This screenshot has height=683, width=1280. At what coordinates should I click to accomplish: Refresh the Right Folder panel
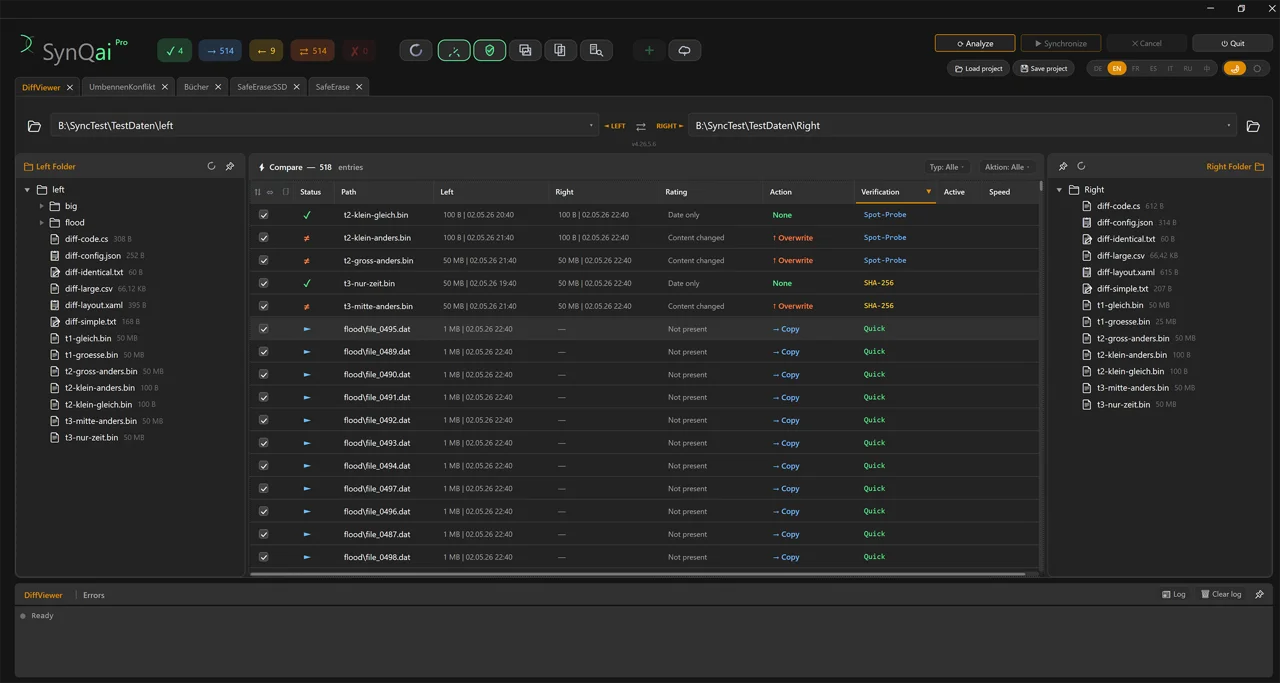[x=1081, y=166]
